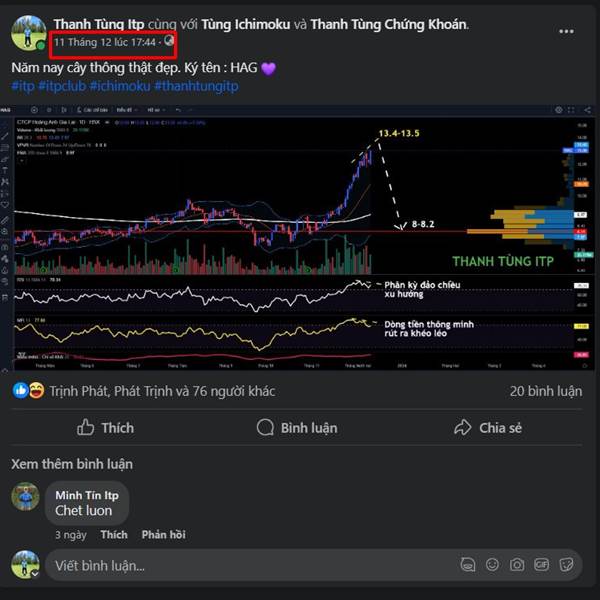Open the GIF picker in comment box
Screen dimensions: 600x600
click(x=541, y=565)
